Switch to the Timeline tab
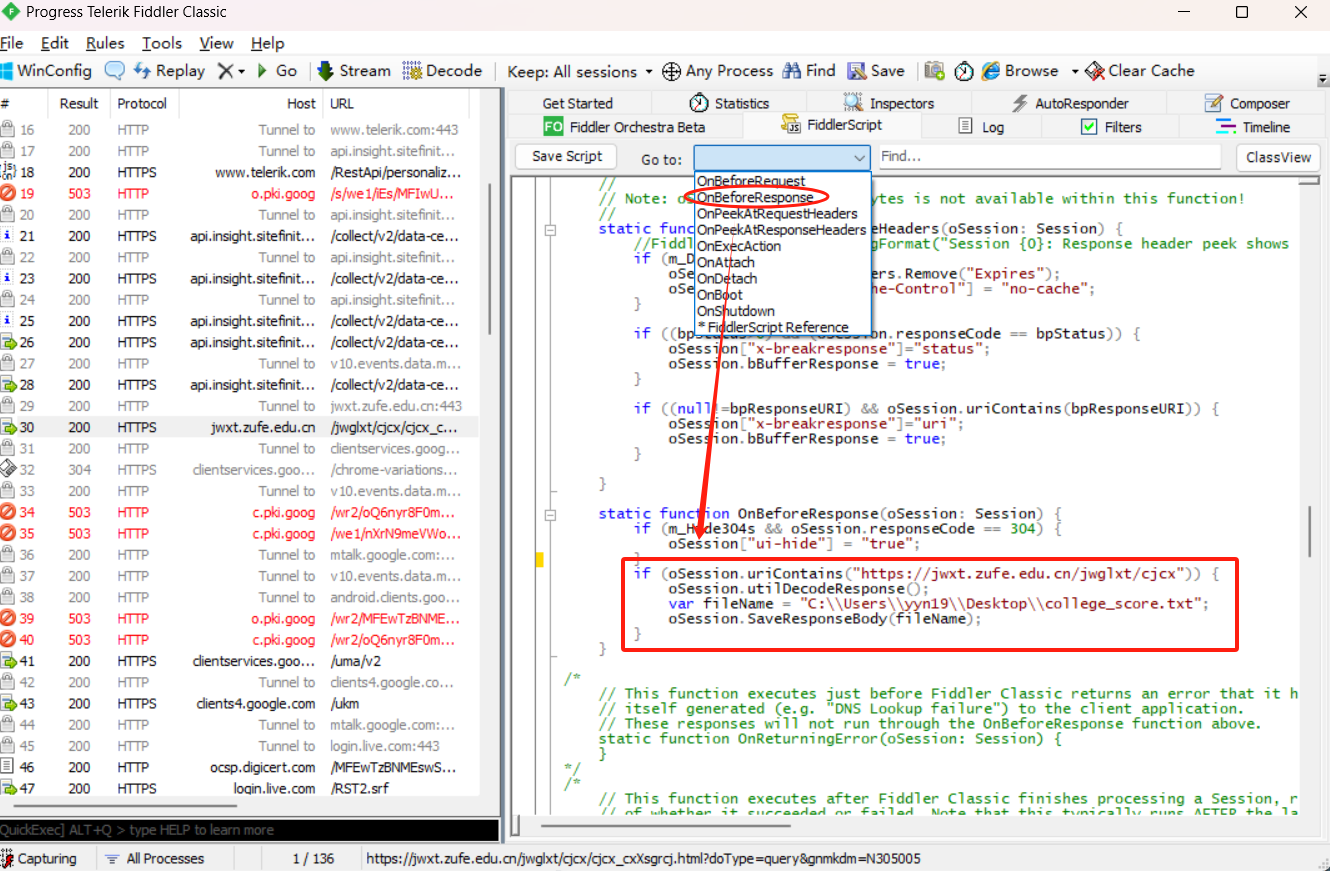The width and height of the screenshot is (1330, 871). click(x=1253, y=127)
